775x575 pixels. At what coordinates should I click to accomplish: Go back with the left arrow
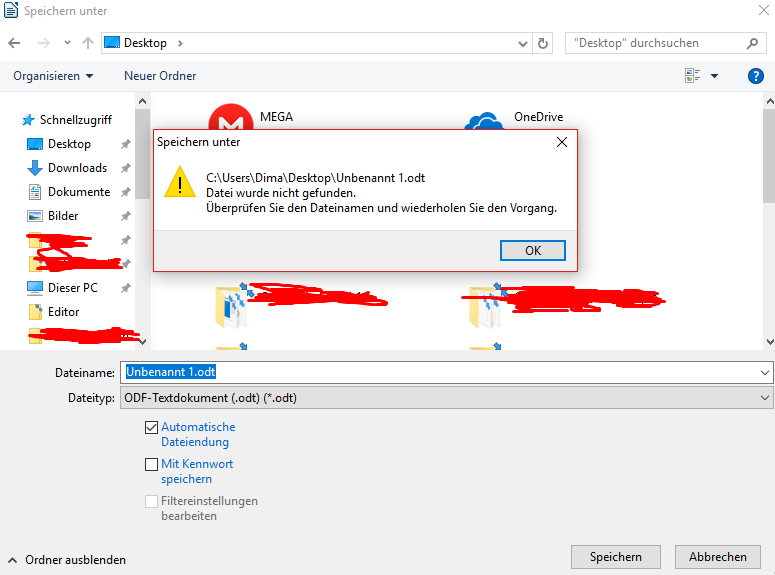pyautogui.click(x=14, y=43)
